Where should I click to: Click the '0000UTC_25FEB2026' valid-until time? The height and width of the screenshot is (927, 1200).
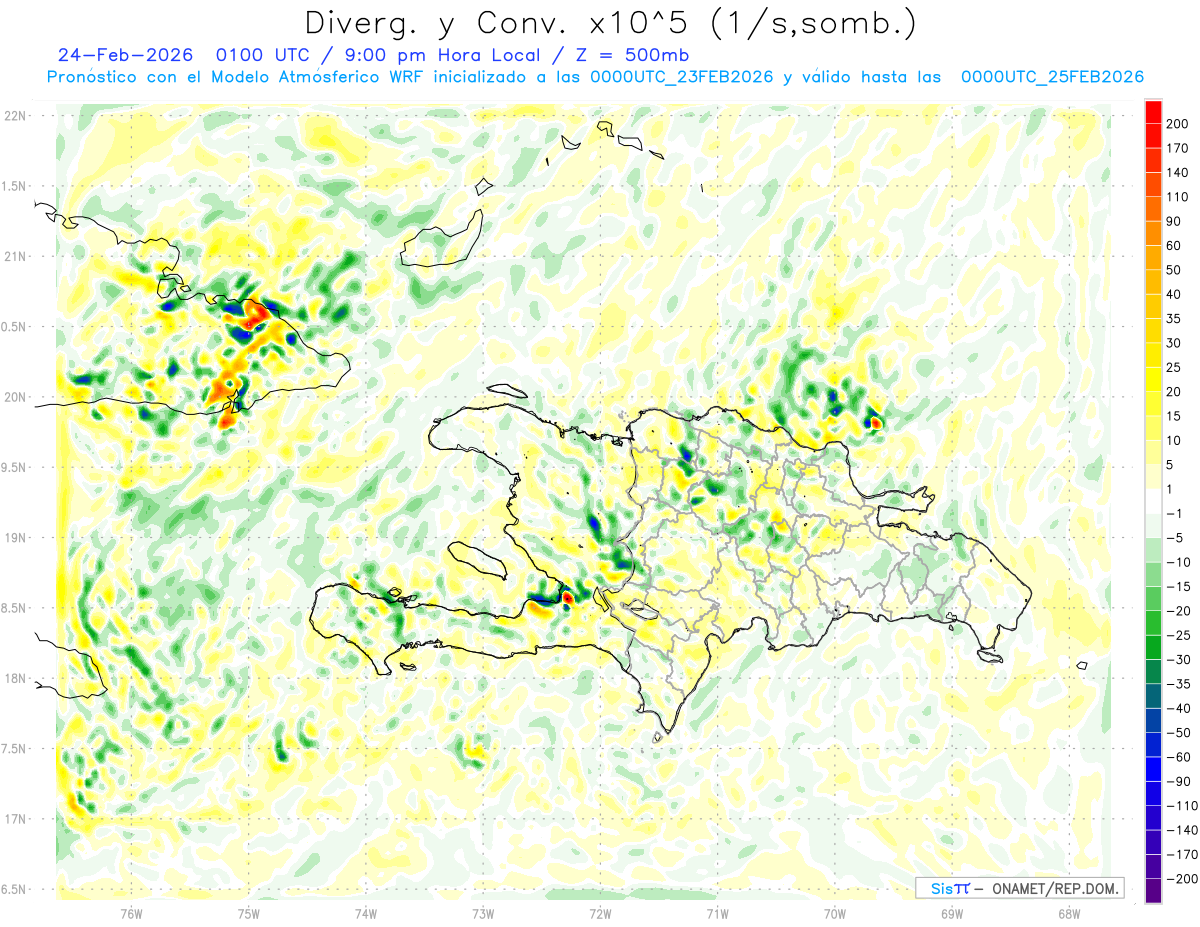coord(1052,77)
